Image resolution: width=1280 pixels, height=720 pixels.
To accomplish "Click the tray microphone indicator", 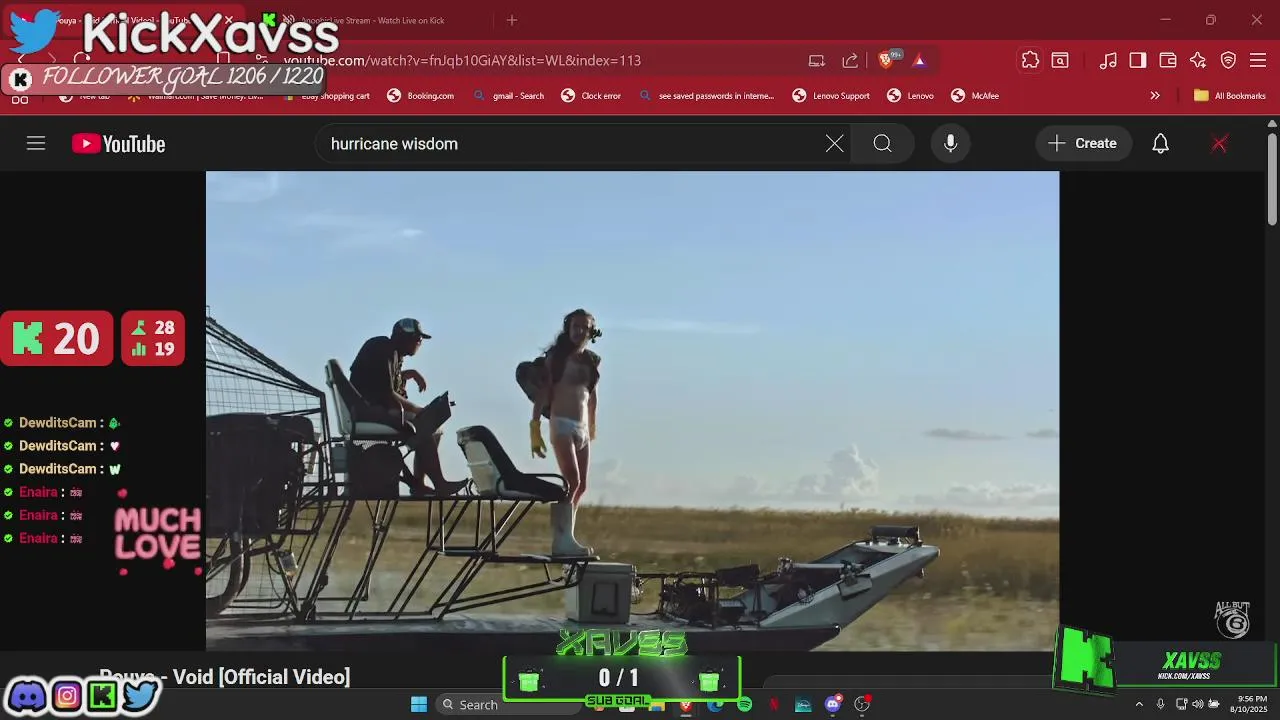I will (1160, 704).
